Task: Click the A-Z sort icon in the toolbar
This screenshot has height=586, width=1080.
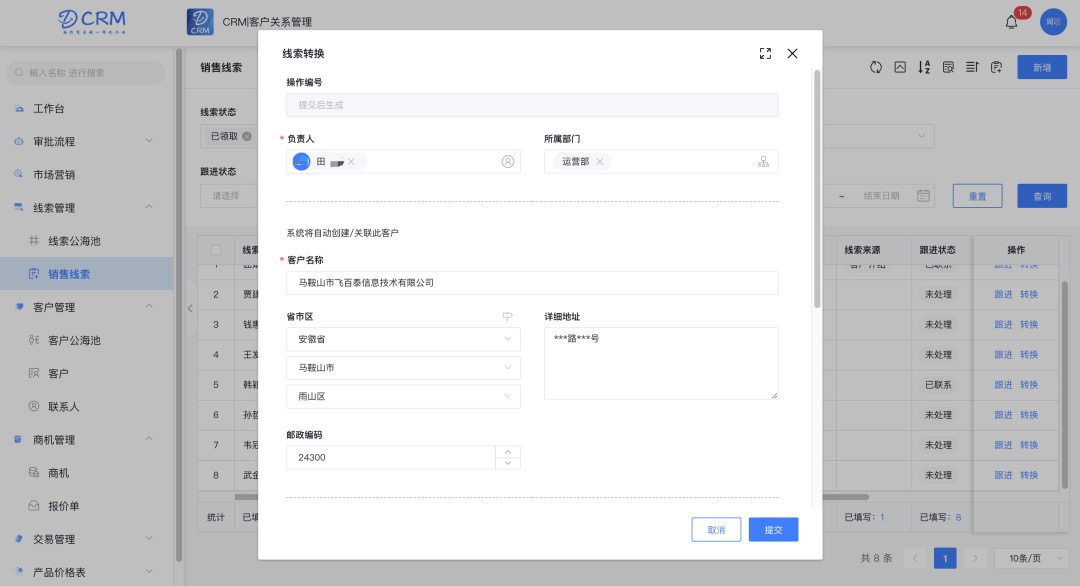Action: [x=924, y=67]
